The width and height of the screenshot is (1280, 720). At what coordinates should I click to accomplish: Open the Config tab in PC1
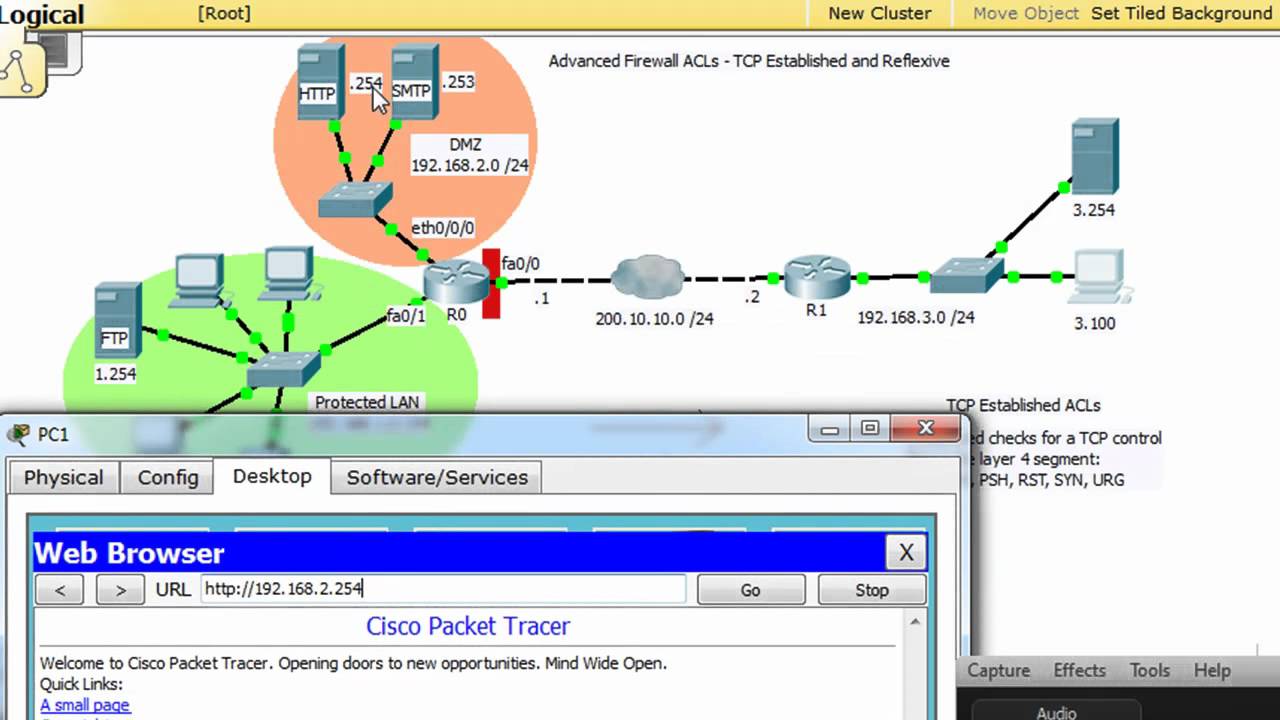168,477
